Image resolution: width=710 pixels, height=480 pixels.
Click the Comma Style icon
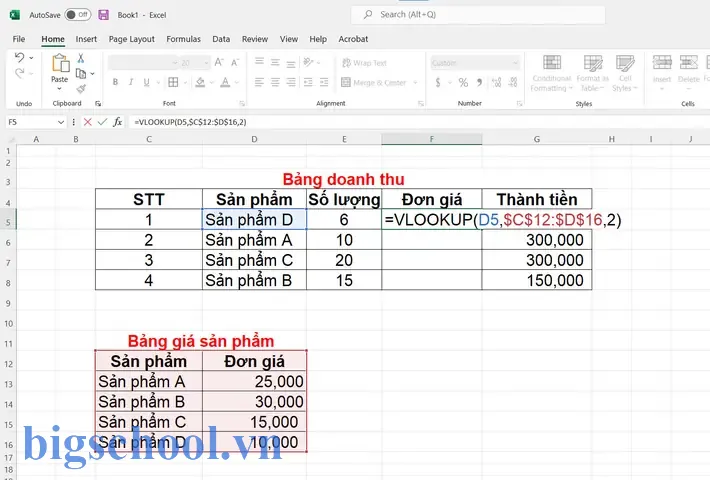point(479,82)
